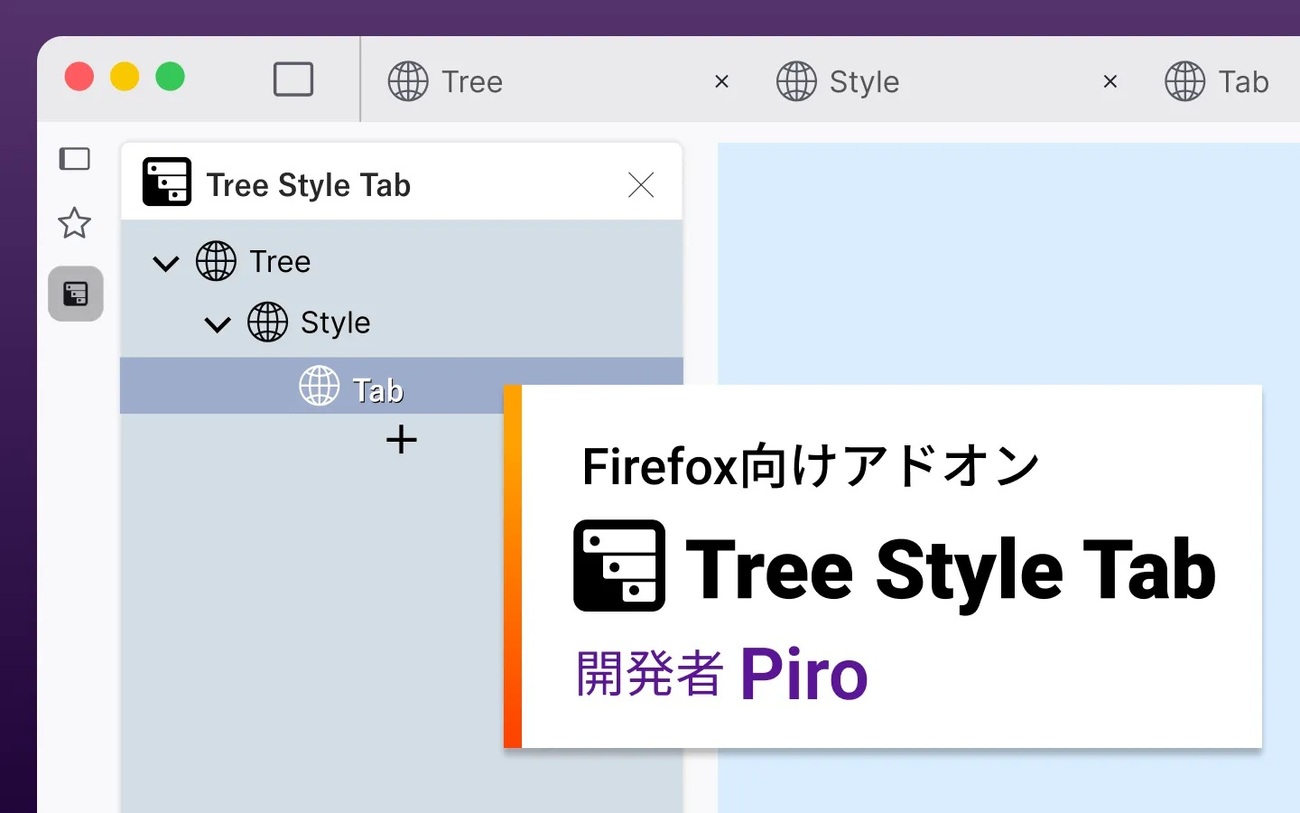The width and height of the screenshot is (1300, 813).
Task: Click the globe icon beside Tab in the sidebar
Action: [x=319, y=386]
